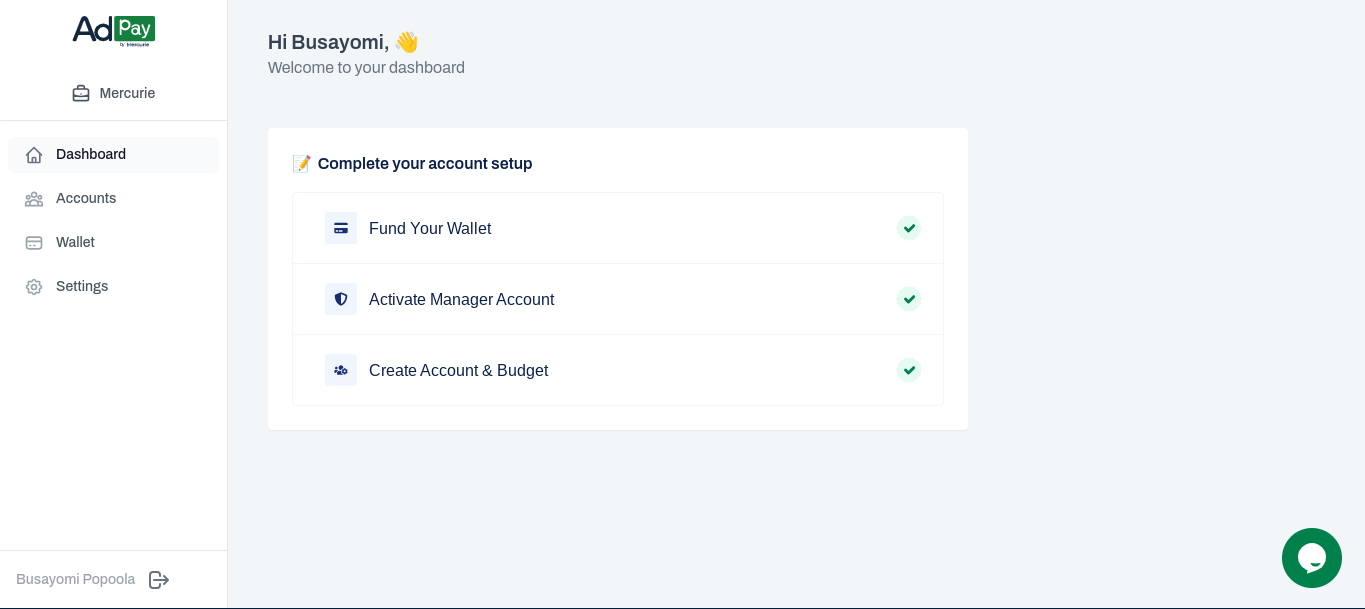Screen dimensions: 1365x609
Task: Click the Fund Your Wallet green checkmark
Action: (909, 228)
